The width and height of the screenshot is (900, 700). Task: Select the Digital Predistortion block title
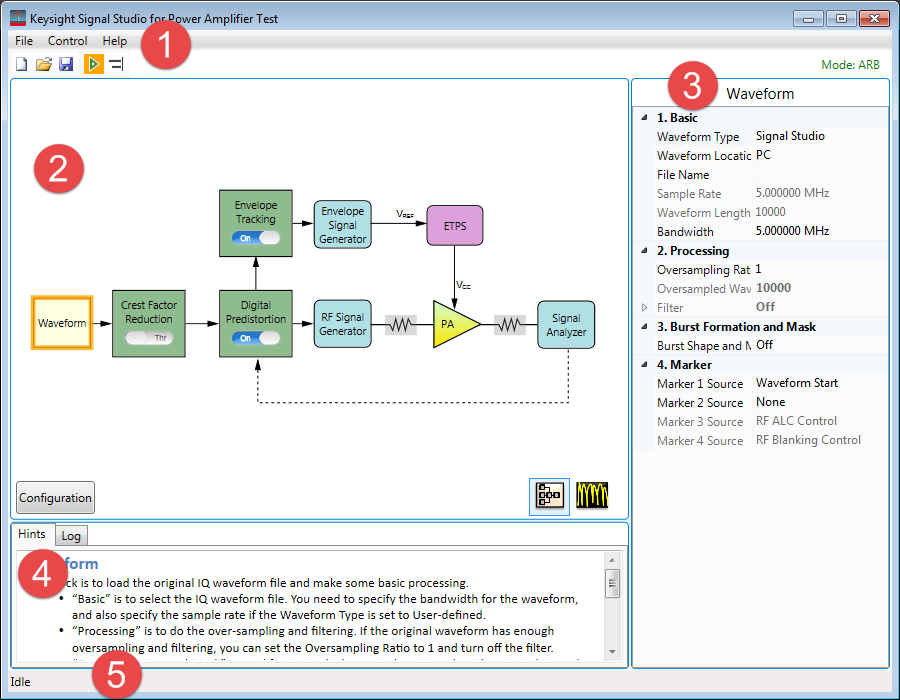point(255,312)
